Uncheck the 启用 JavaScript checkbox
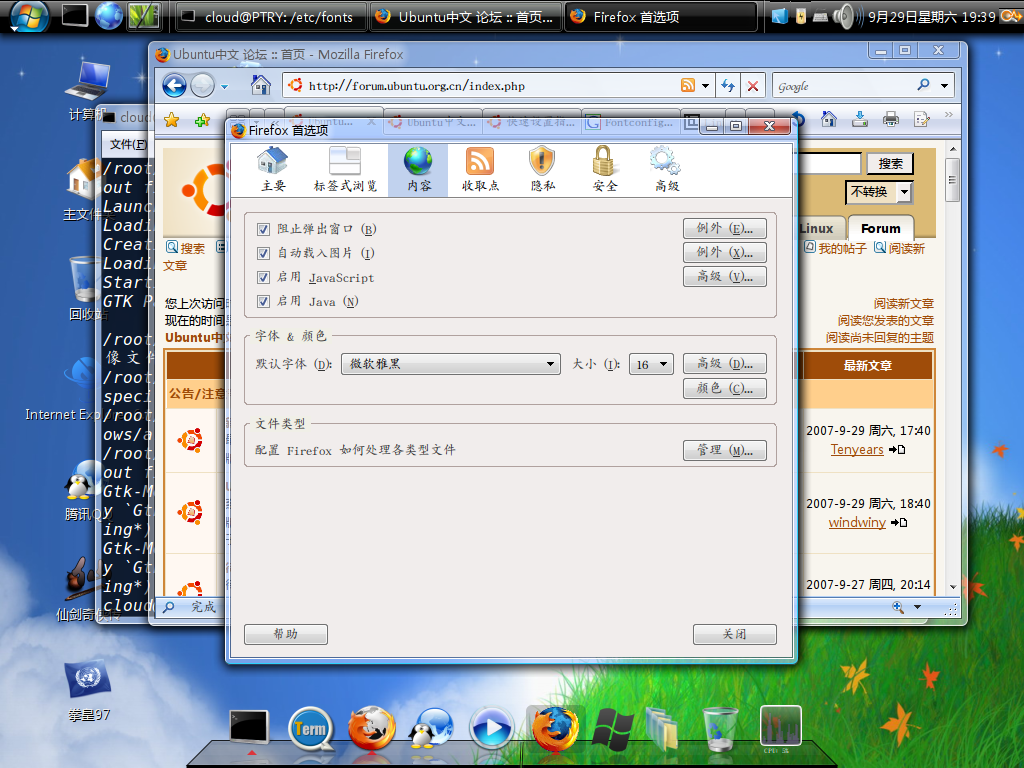 click(263, 278)
